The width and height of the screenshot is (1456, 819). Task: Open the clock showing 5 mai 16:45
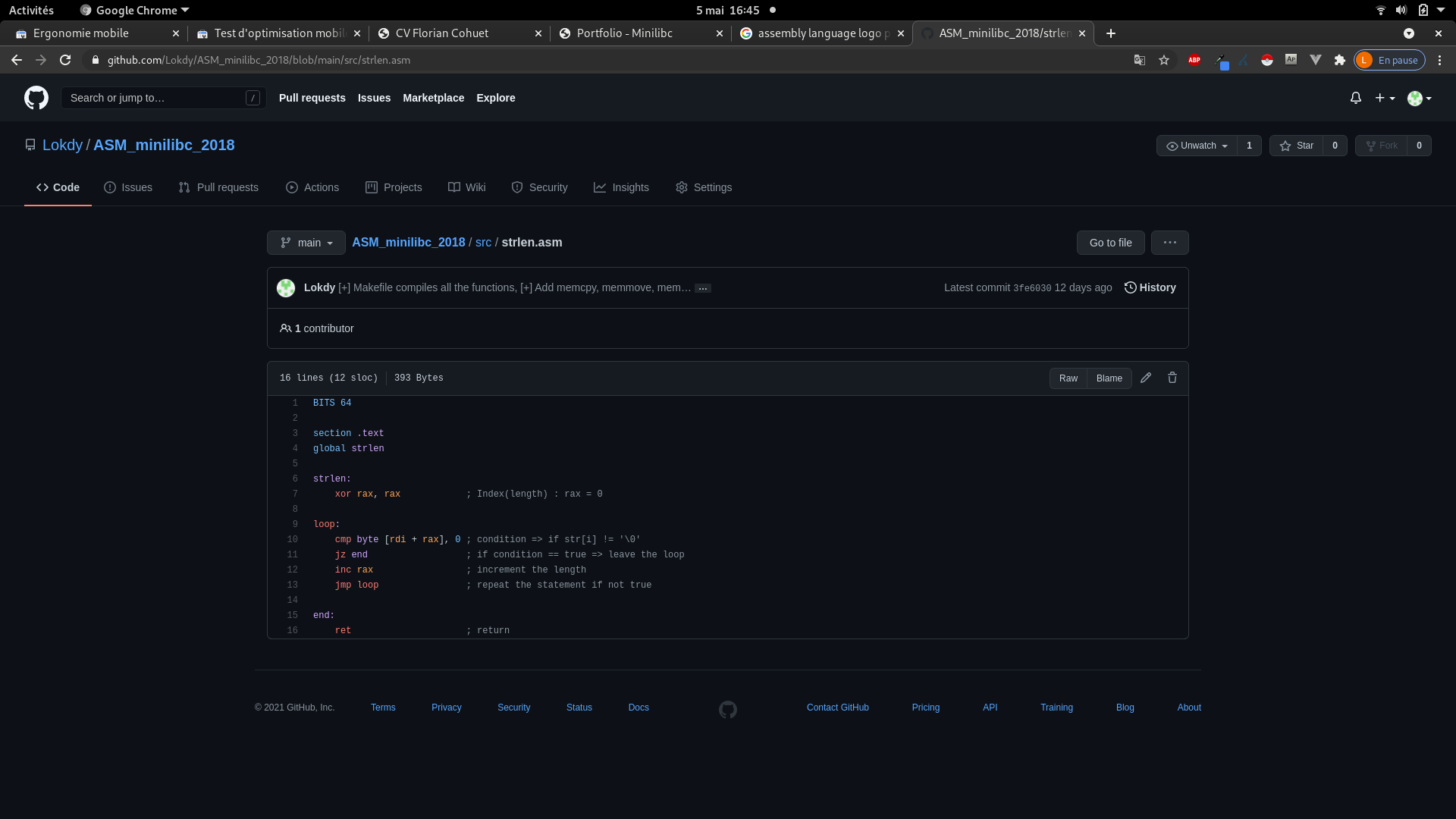coord(727,10)
